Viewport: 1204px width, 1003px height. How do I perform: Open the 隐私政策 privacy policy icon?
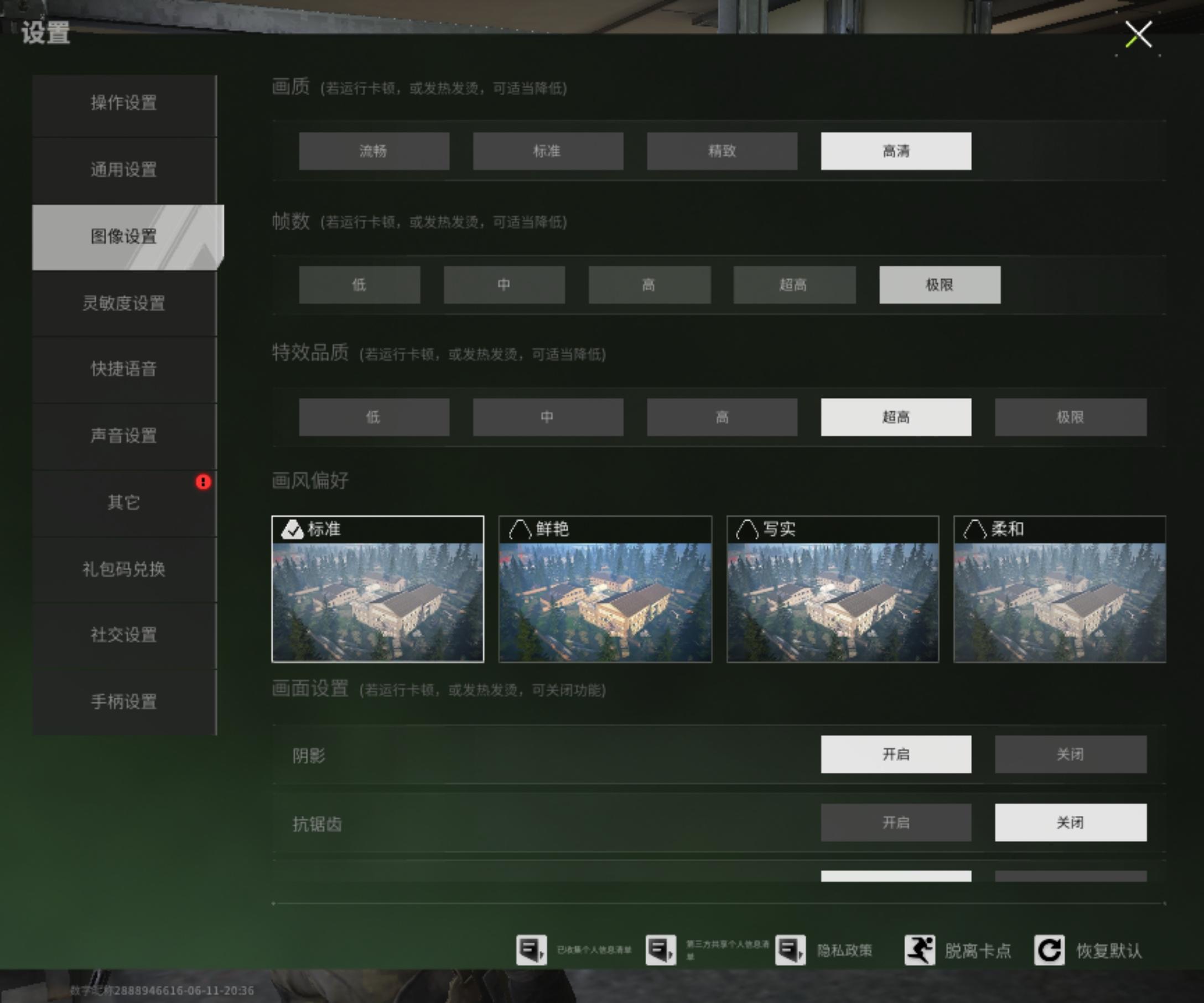point(790,950)
